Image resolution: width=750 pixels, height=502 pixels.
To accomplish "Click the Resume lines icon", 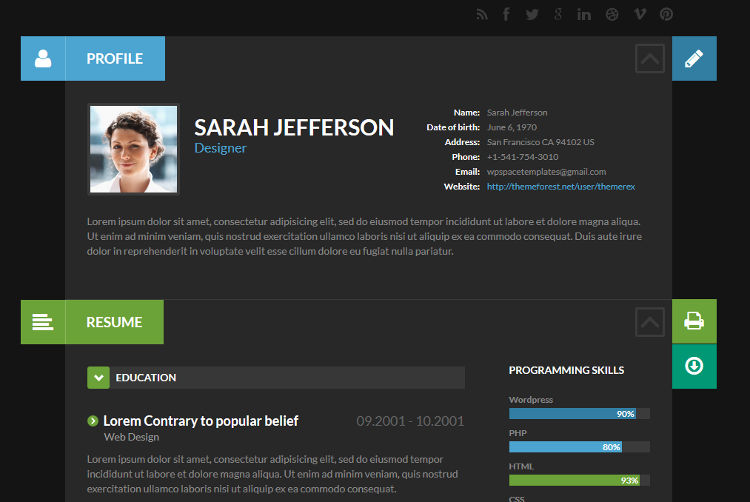I will (43, 322).
